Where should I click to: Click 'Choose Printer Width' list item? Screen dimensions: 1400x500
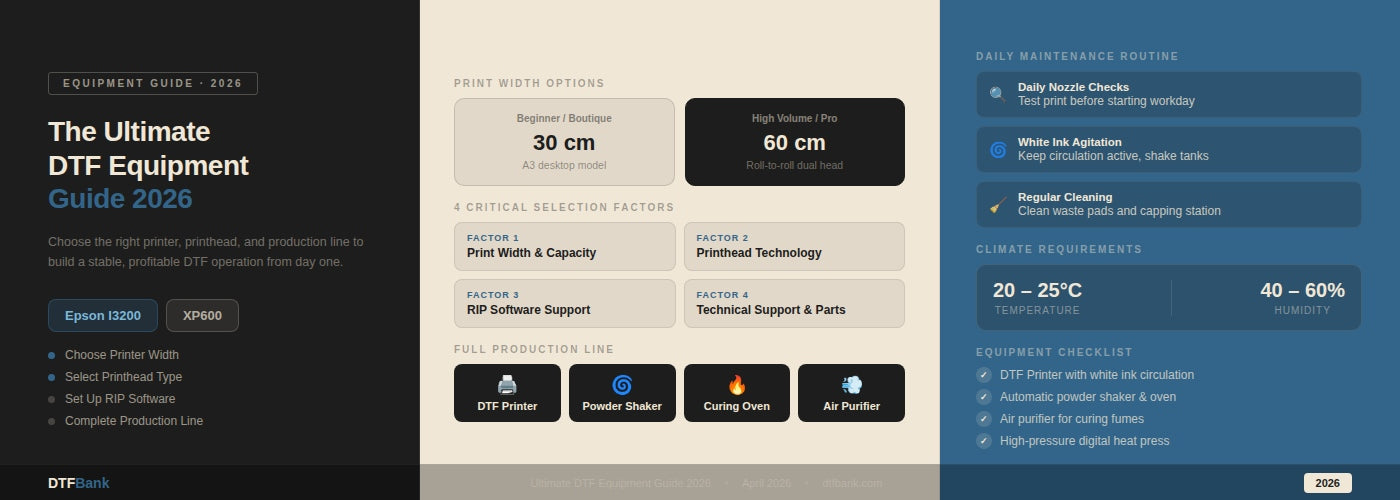[122, 355]
